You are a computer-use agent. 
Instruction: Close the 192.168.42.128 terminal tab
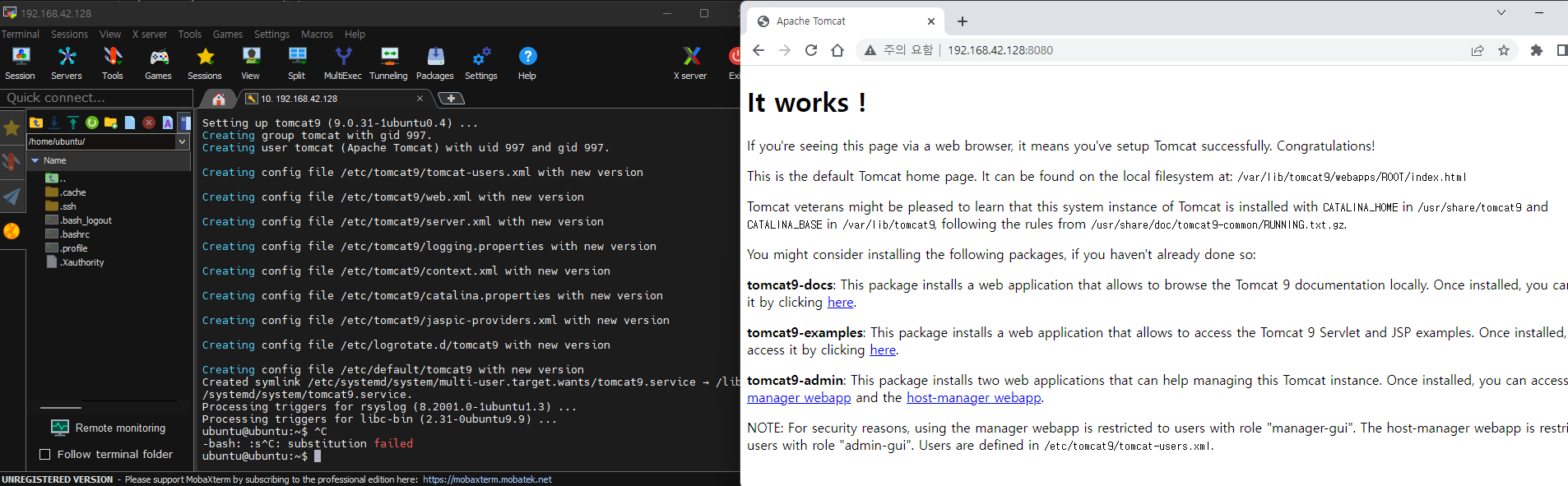click(x=420, y=99)
